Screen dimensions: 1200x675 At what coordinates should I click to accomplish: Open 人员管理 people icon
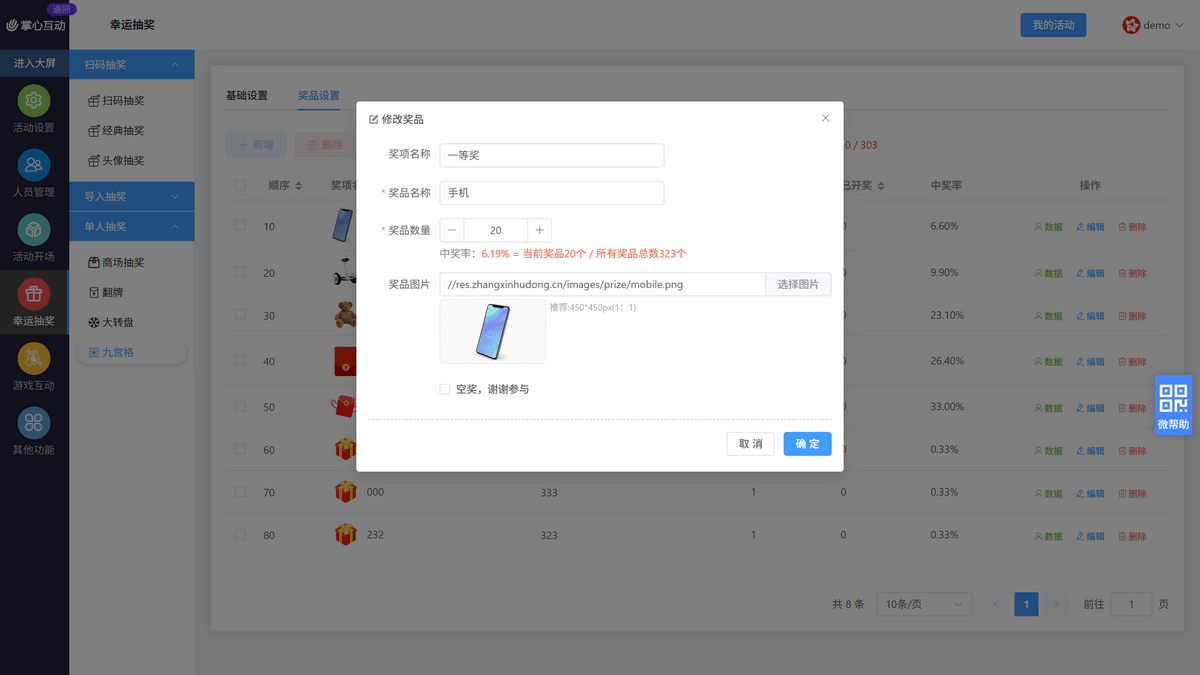pyautogui.click(x=34, y=165)
